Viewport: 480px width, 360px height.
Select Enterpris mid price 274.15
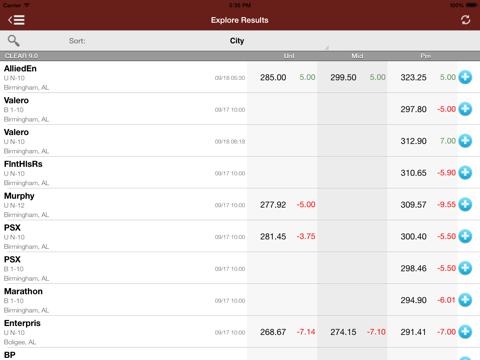coord(343,332)
